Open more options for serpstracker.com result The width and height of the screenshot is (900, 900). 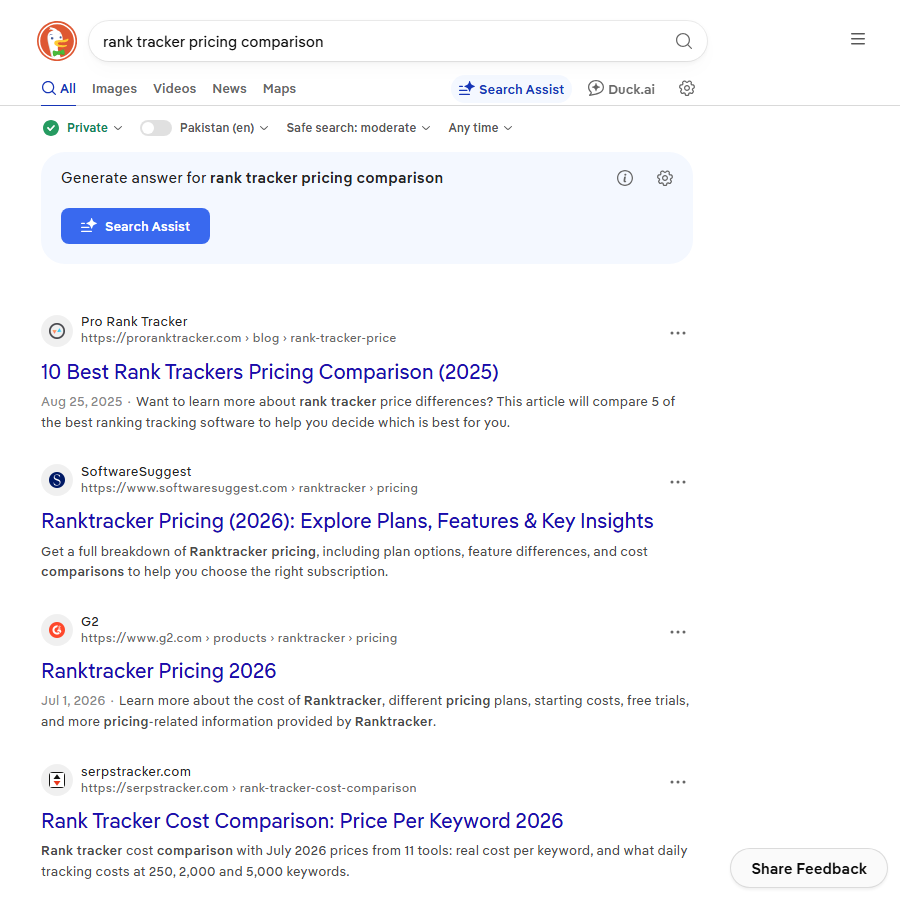coord(678,782)
